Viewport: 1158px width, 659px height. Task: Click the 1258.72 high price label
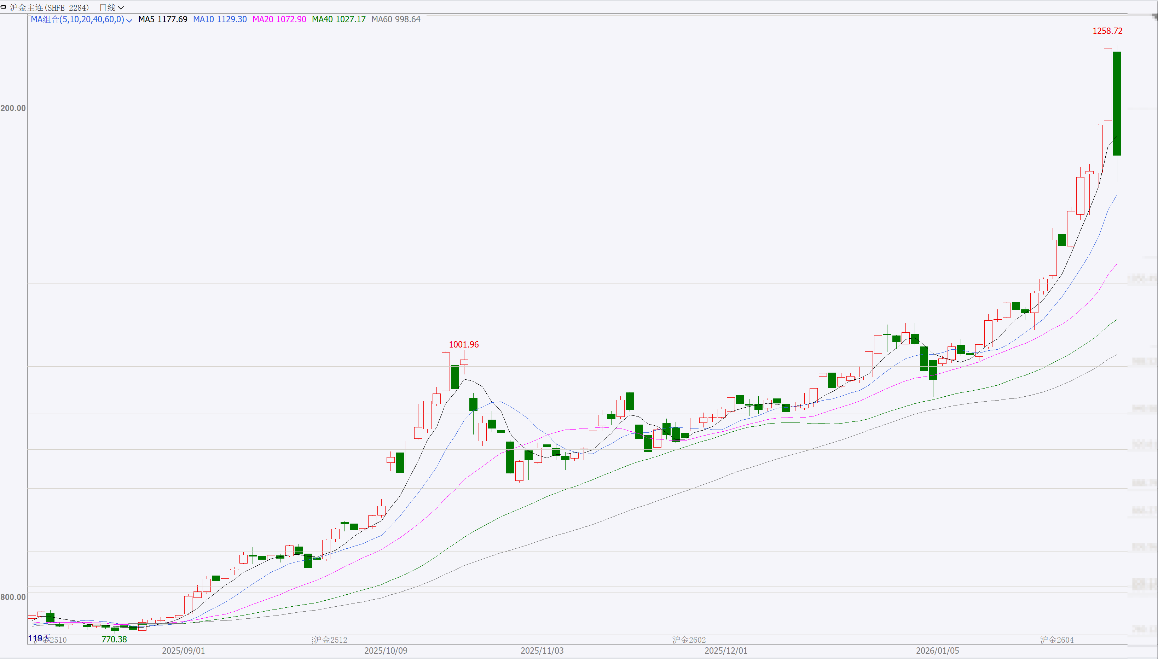pyautogui.click(x=1106, y=32)
